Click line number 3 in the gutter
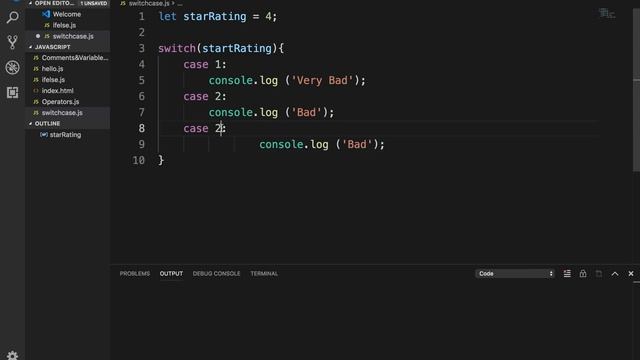Screen dimensions: 640x360 pos(141,49)
